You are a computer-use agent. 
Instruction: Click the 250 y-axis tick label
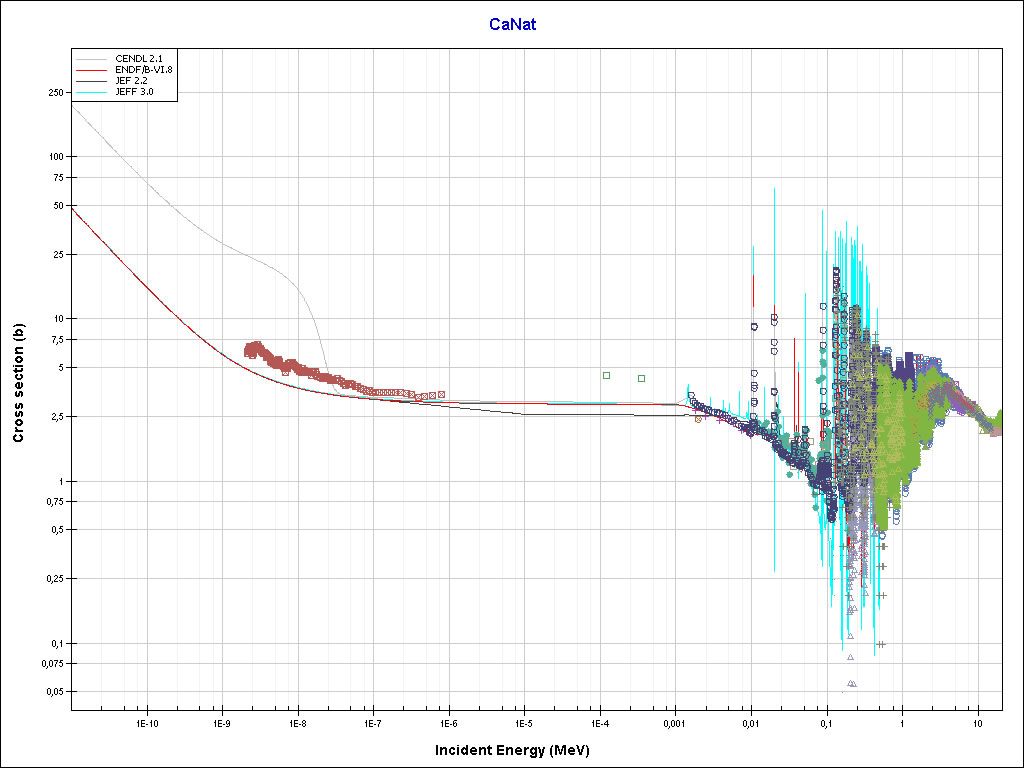pyautogui.click(x=55, y=93)
